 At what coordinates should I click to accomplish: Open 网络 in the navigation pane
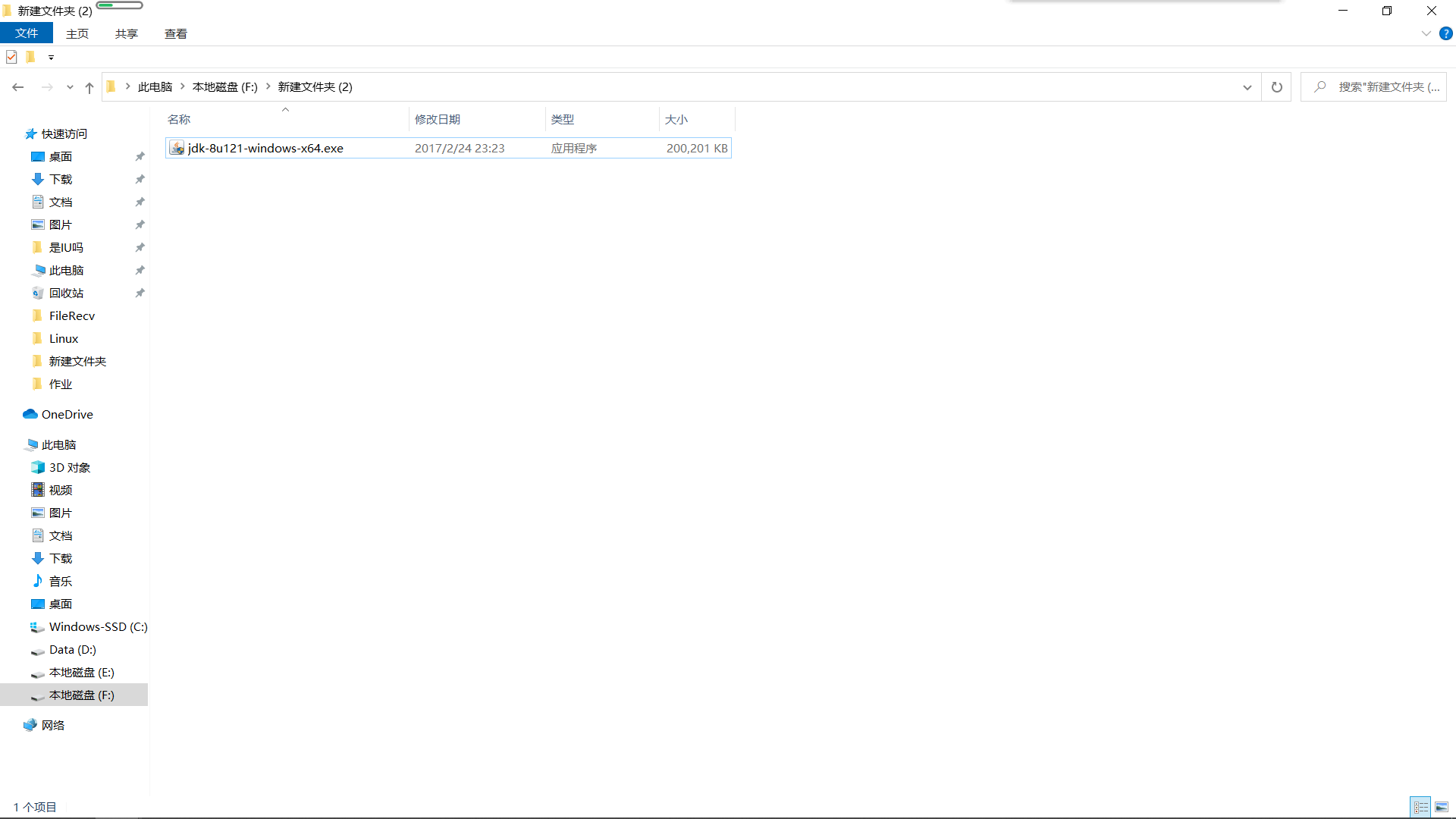(x=53, y=725)
